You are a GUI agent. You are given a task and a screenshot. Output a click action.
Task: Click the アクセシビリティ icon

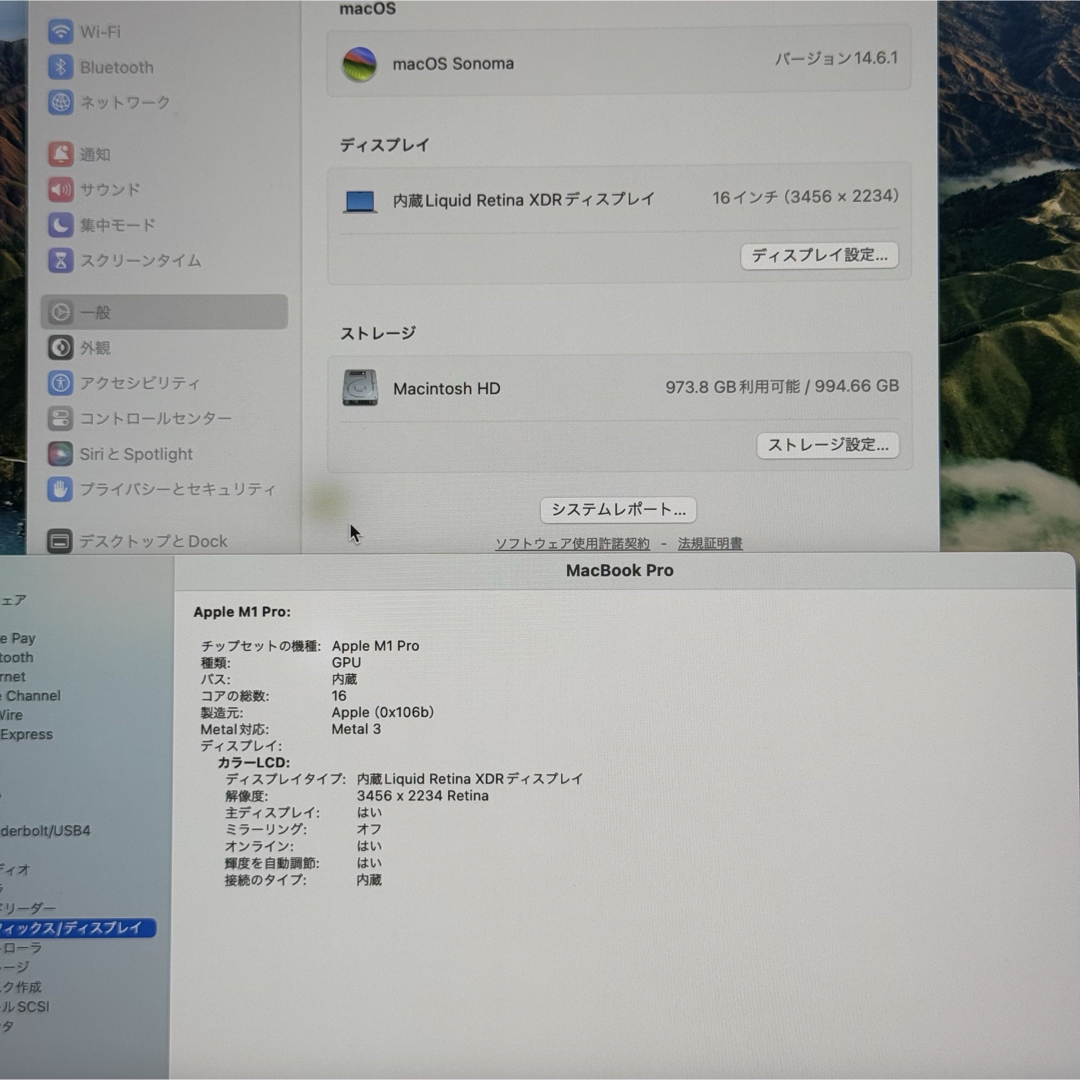point(61,383)
